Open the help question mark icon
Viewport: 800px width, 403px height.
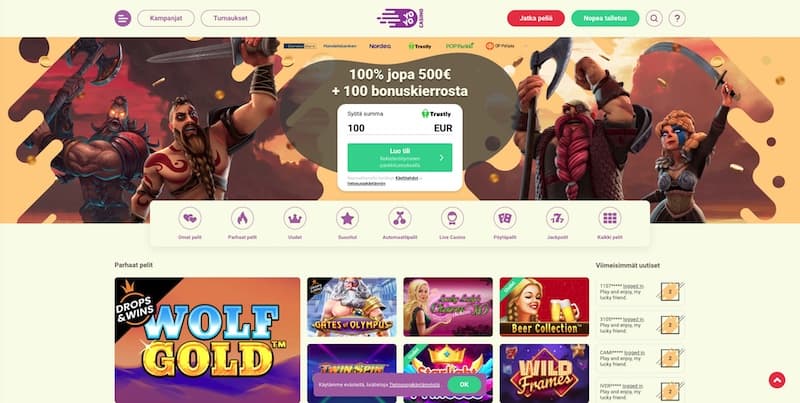coord(677,18)
